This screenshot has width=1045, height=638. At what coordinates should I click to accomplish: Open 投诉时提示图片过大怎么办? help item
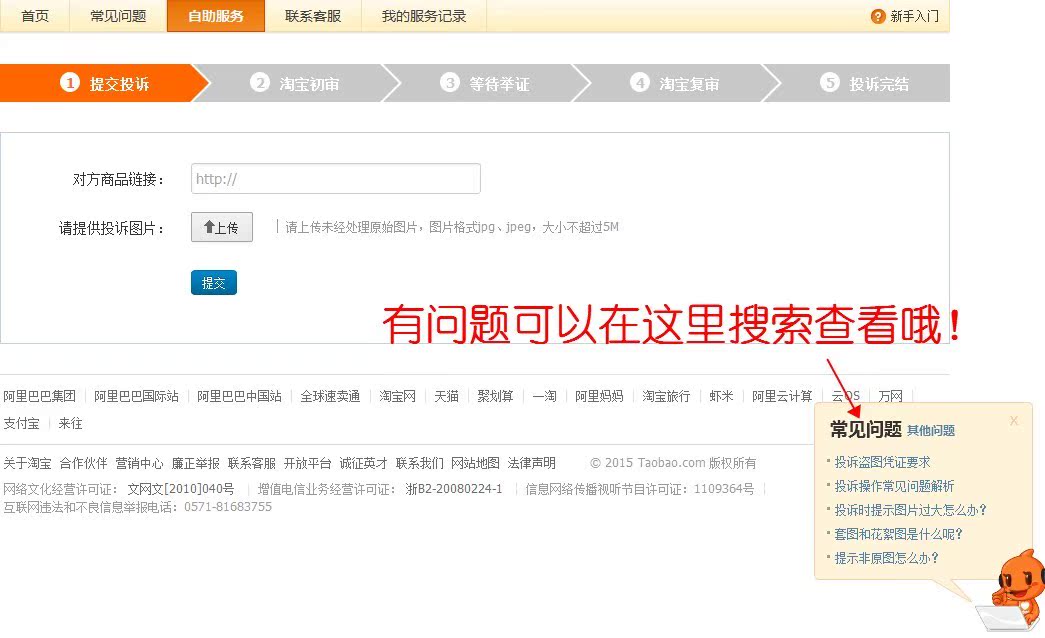click(x=910, y=510)
